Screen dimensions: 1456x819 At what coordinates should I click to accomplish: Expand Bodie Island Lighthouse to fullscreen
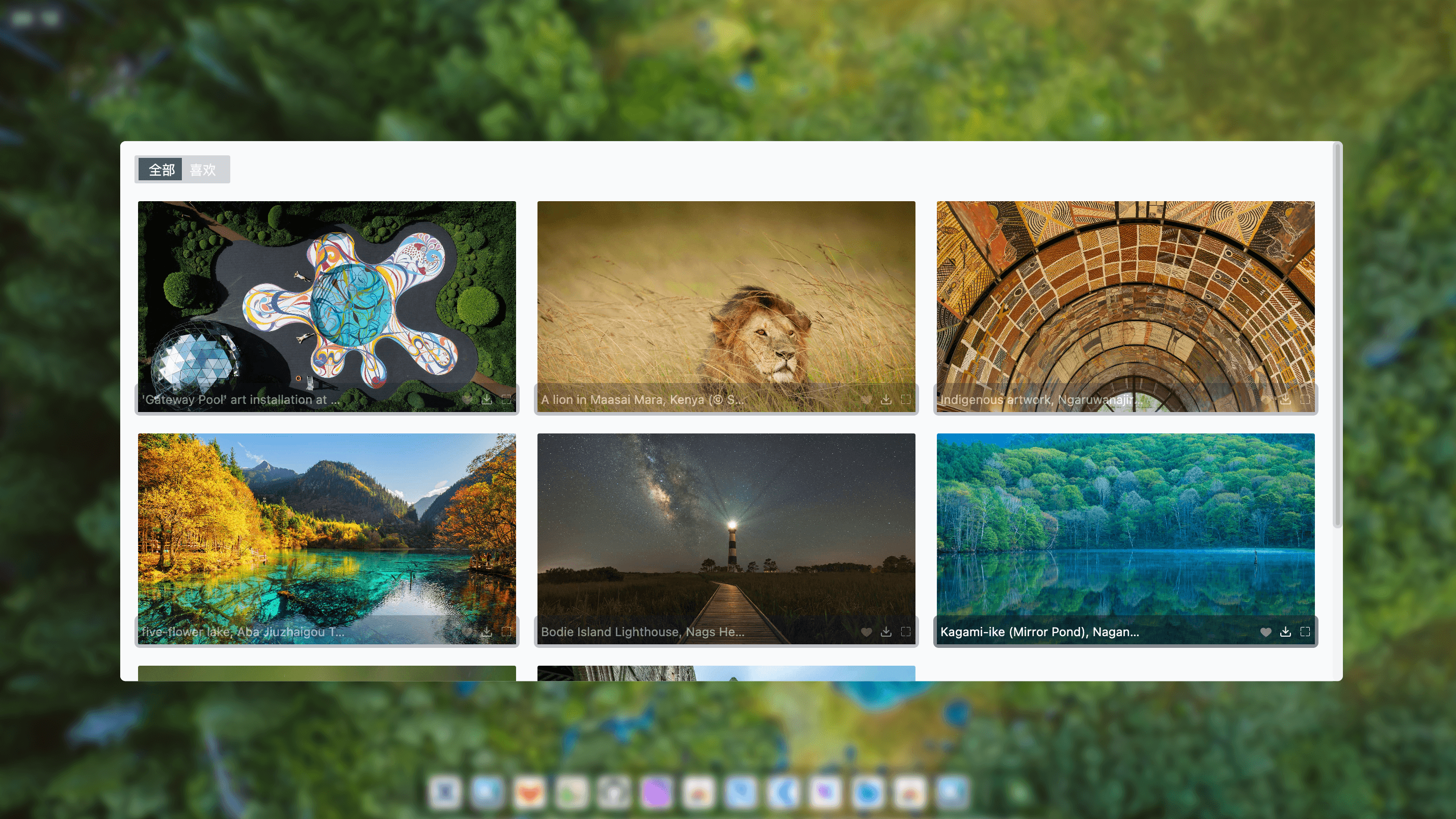(905, 632)
